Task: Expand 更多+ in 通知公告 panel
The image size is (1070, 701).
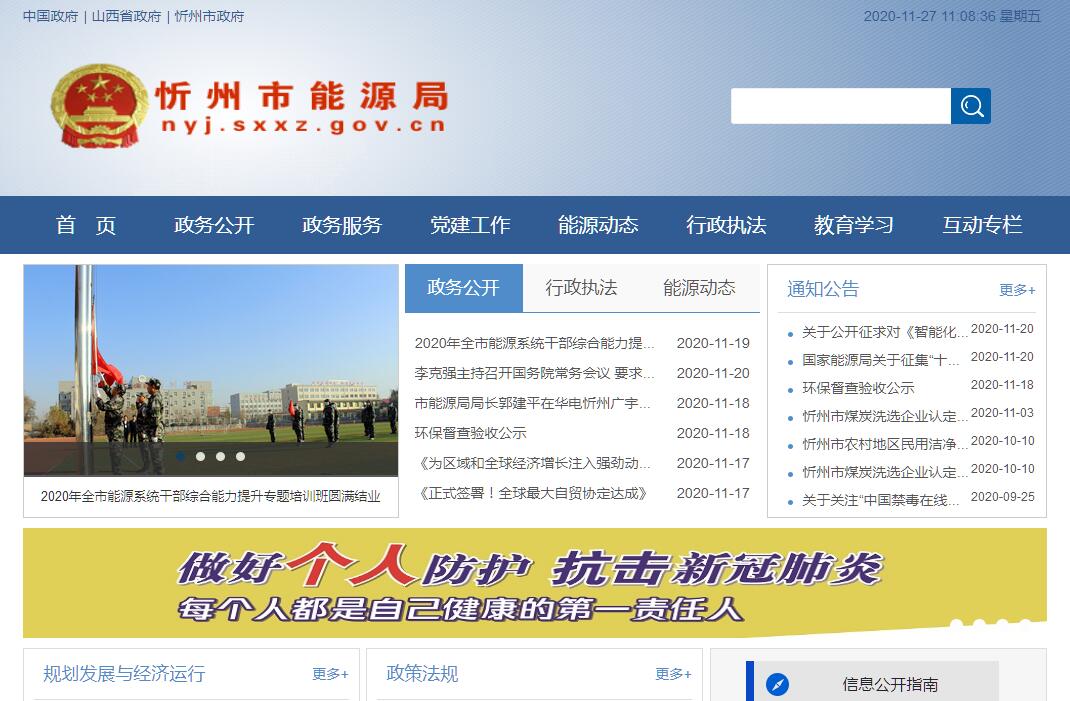Action: click(x=1017, y=290)
